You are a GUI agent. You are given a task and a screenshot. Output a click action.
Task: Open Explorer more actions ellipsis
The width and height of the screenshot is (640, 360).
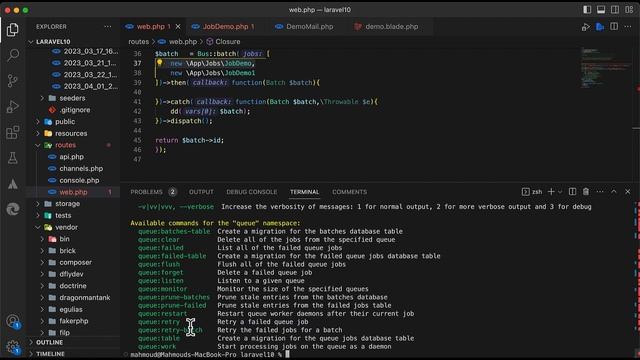point(108,27)
